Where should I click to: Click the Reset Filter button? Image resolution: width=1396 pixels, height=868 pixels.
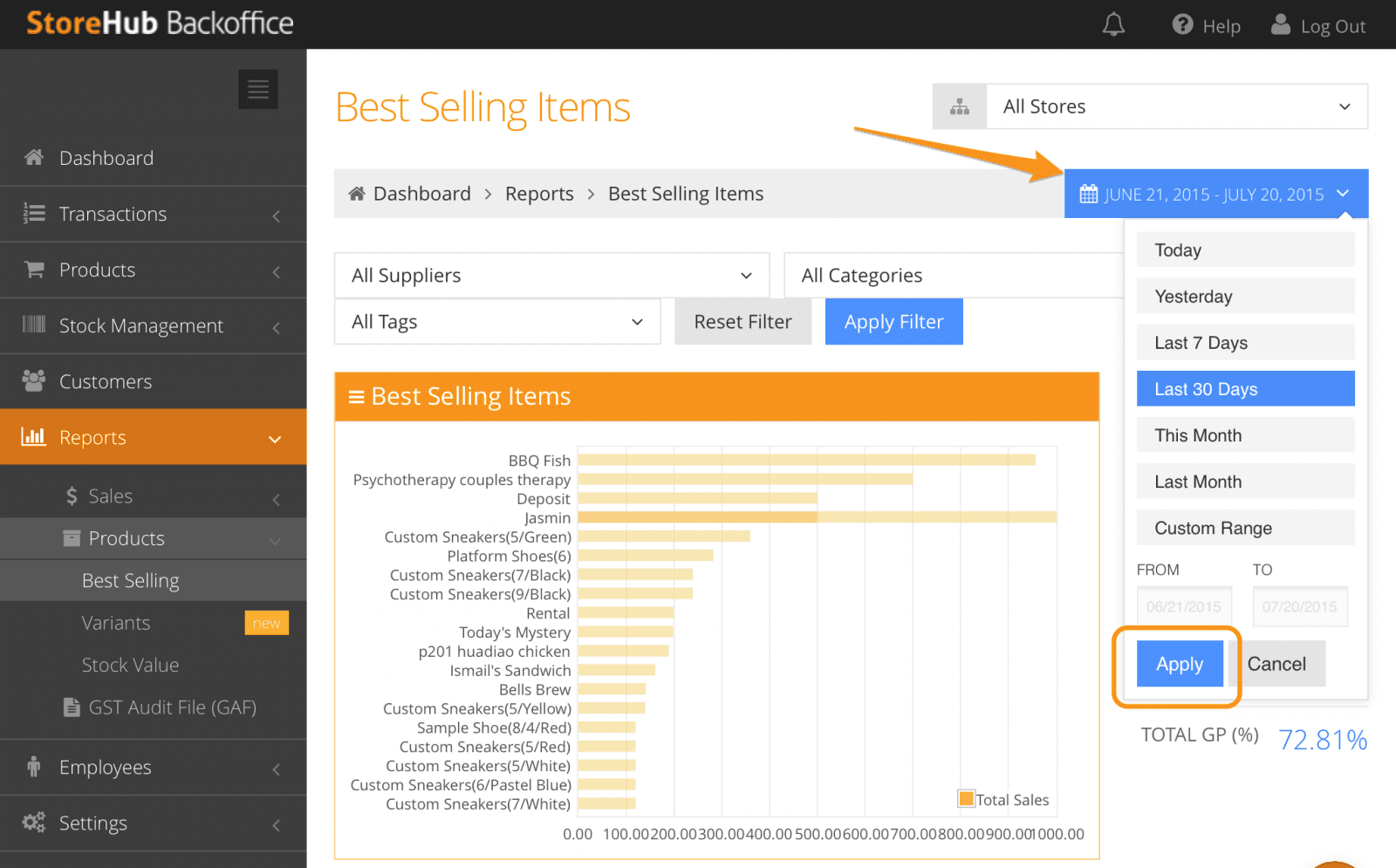[x=742, y=321]
